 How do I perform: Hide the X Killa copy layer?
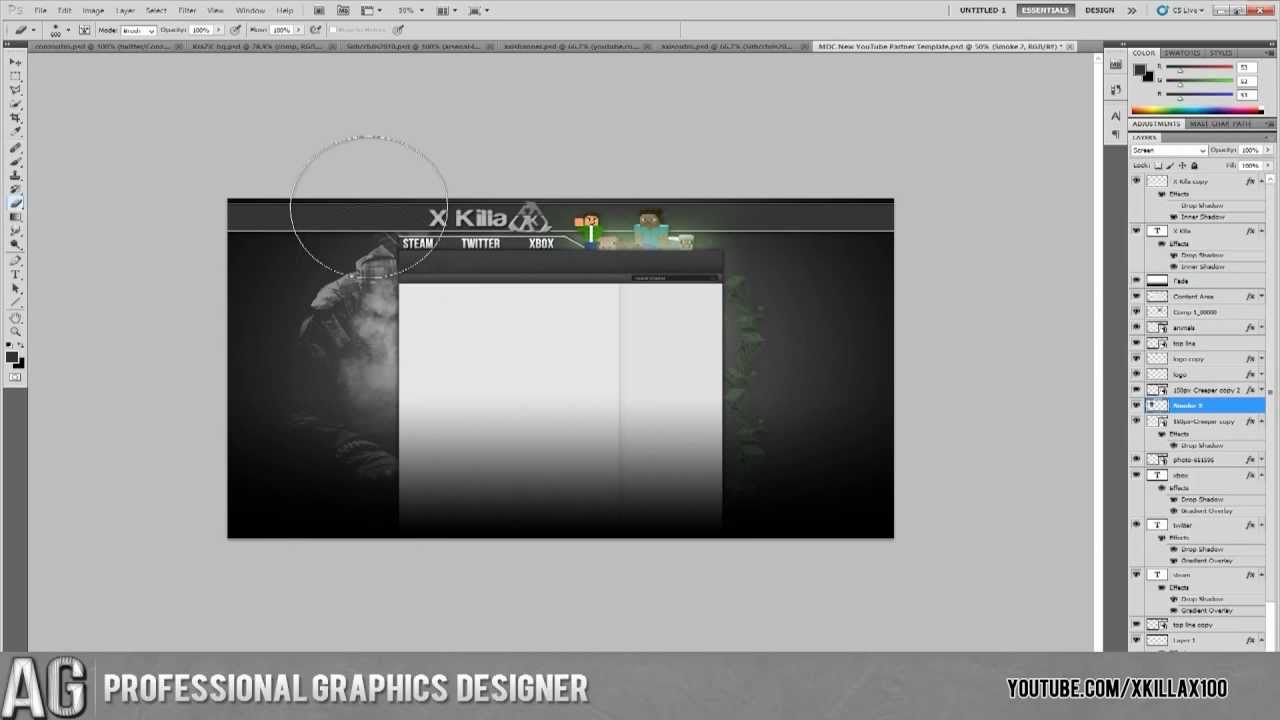tap(1136, 181)
